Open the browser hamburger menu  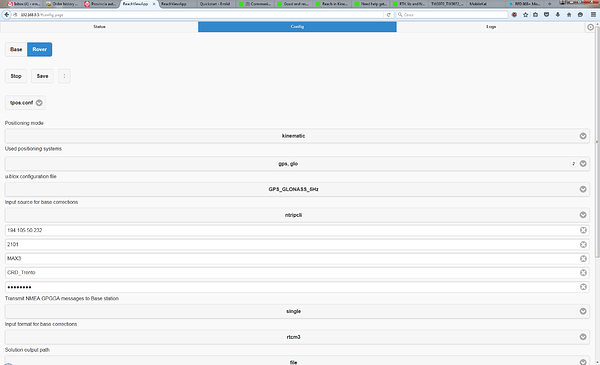point(593,15)
